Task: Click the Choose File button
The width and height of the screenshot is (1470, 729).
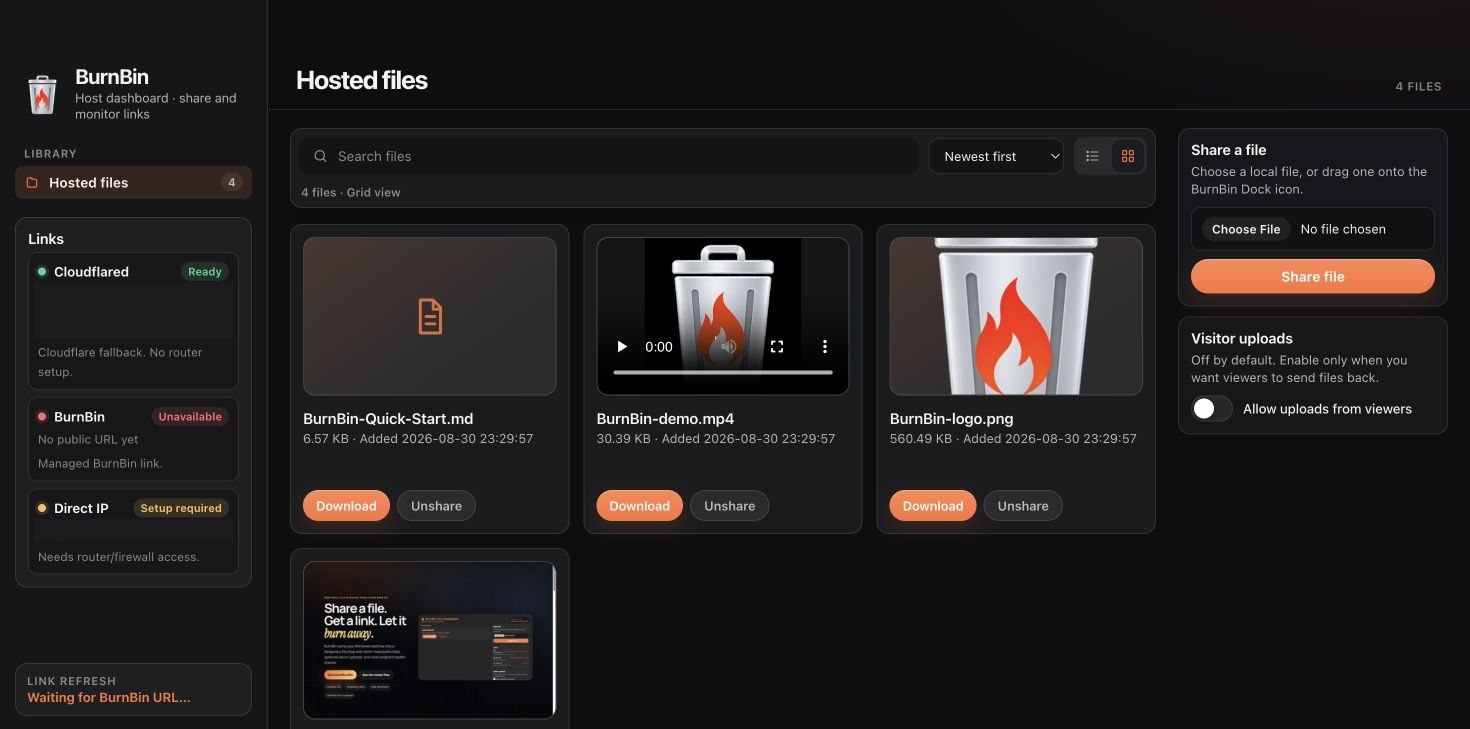Action: tap(1246, 229)
